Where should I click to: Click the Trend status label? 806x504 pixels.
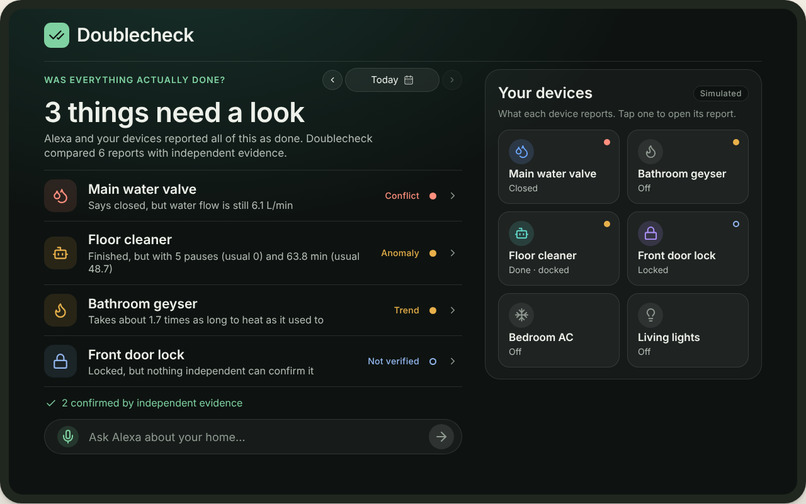pos(407,310)
